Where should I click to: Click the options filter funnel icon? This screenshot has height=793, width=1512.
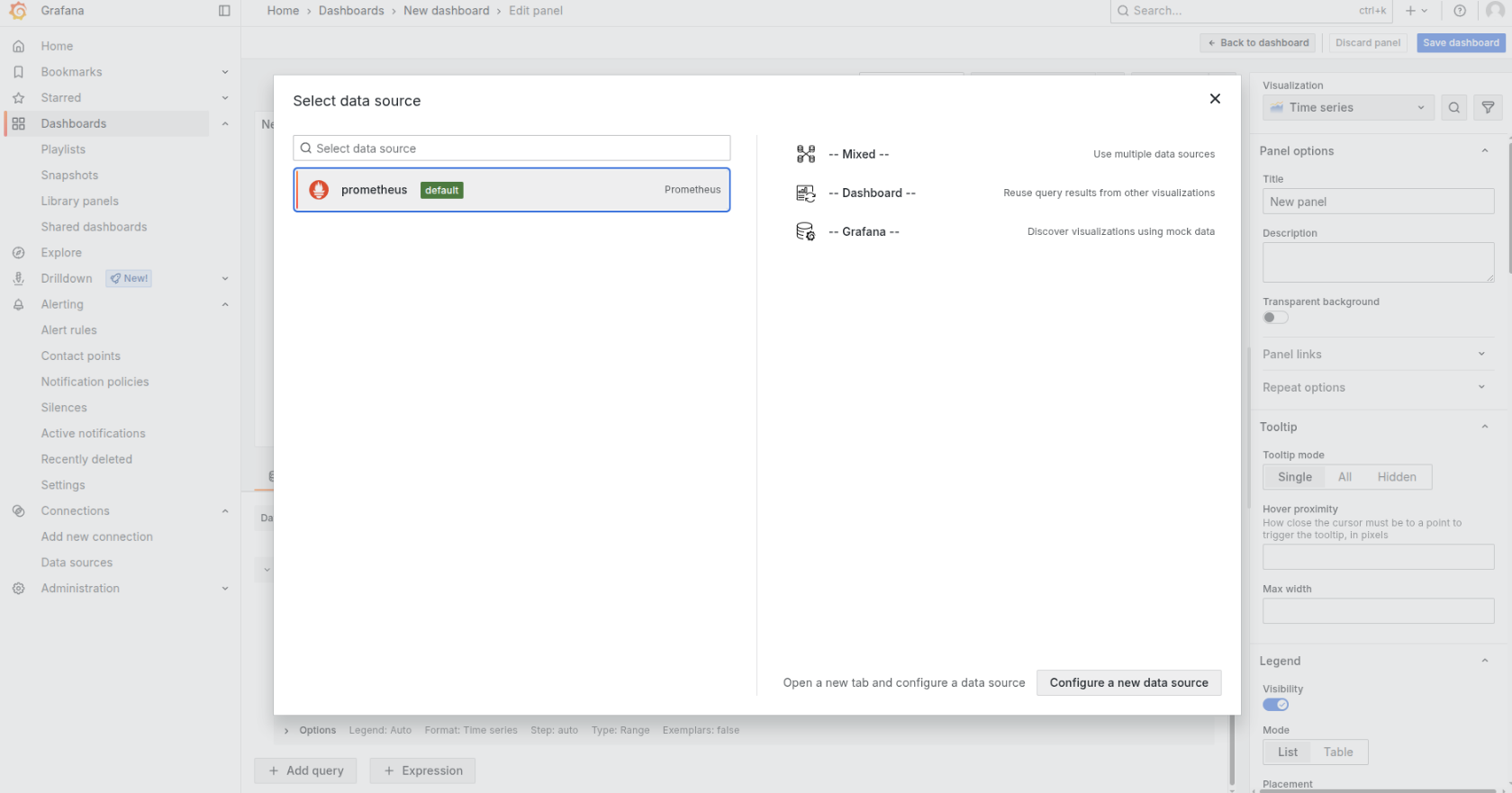[1488, 107]
